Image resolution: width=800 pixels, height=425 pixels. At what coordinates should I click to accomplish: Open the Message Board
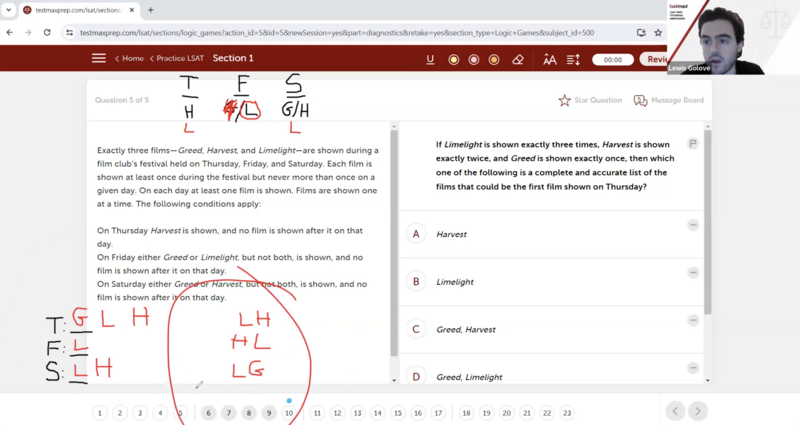(x=641, y=100)
